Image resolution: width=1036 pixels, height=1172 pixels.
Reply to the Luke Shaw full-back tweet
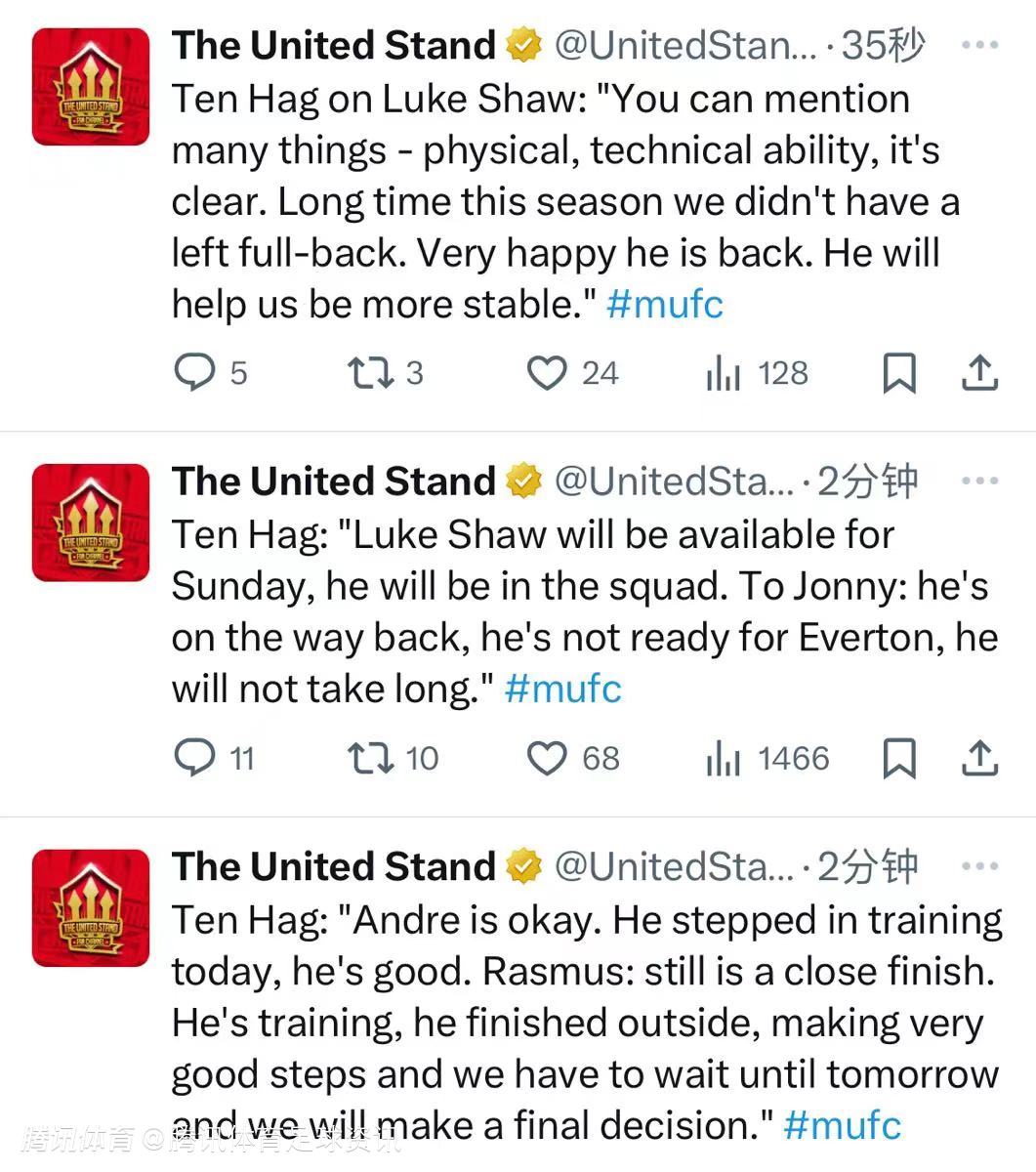pos(194,373)
